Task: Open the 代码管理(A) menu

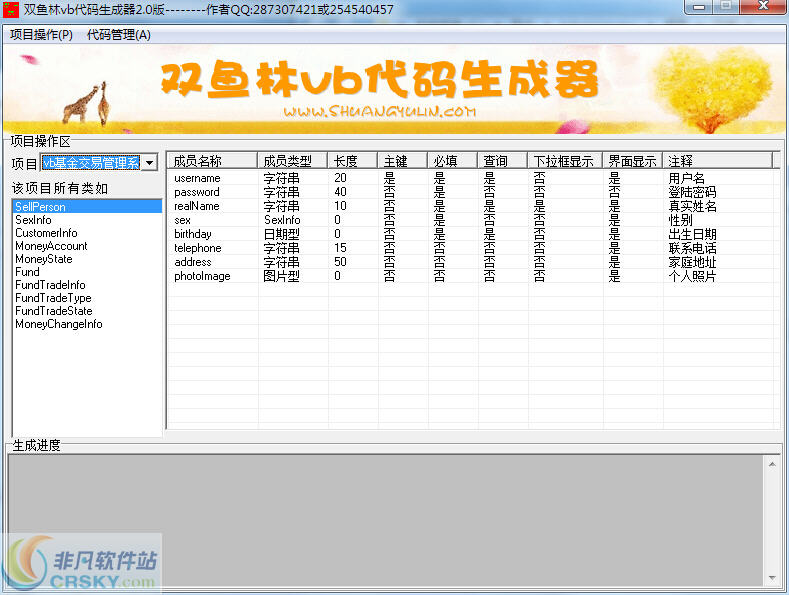Action: pos(118,35)
